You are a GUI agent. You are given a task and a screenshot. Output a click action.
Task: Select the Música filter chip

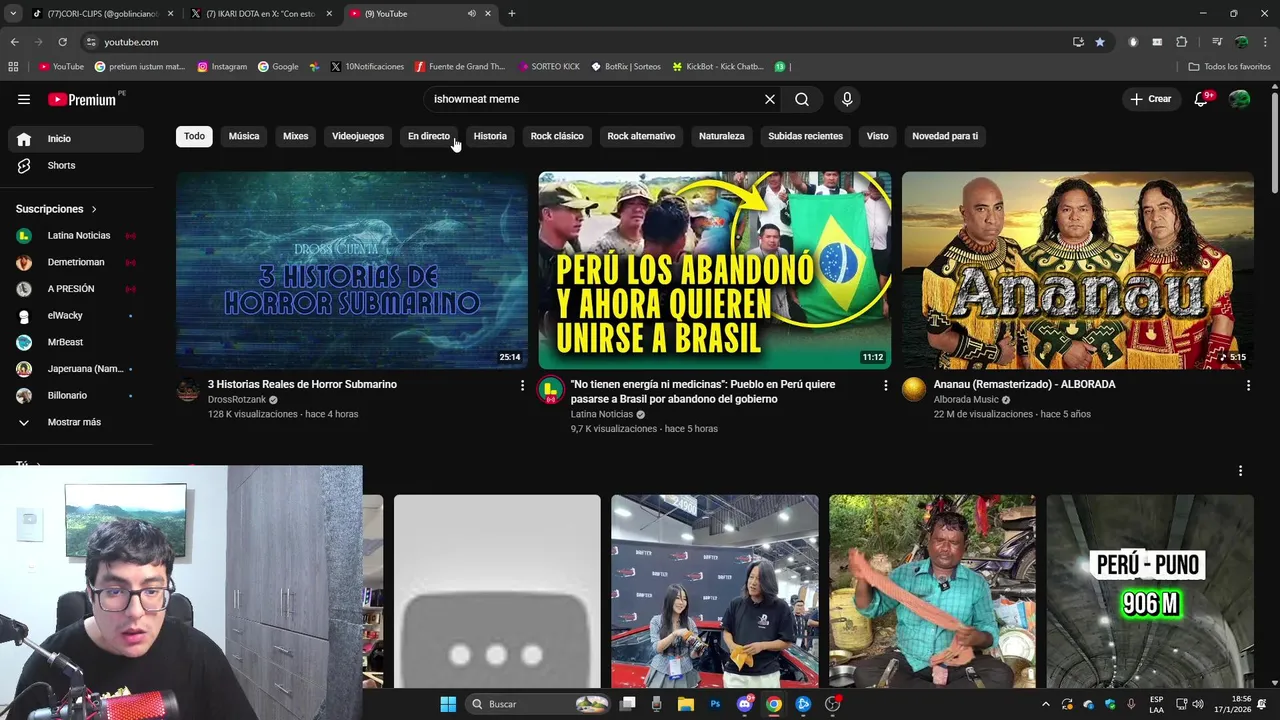click(x=244, y=136)
